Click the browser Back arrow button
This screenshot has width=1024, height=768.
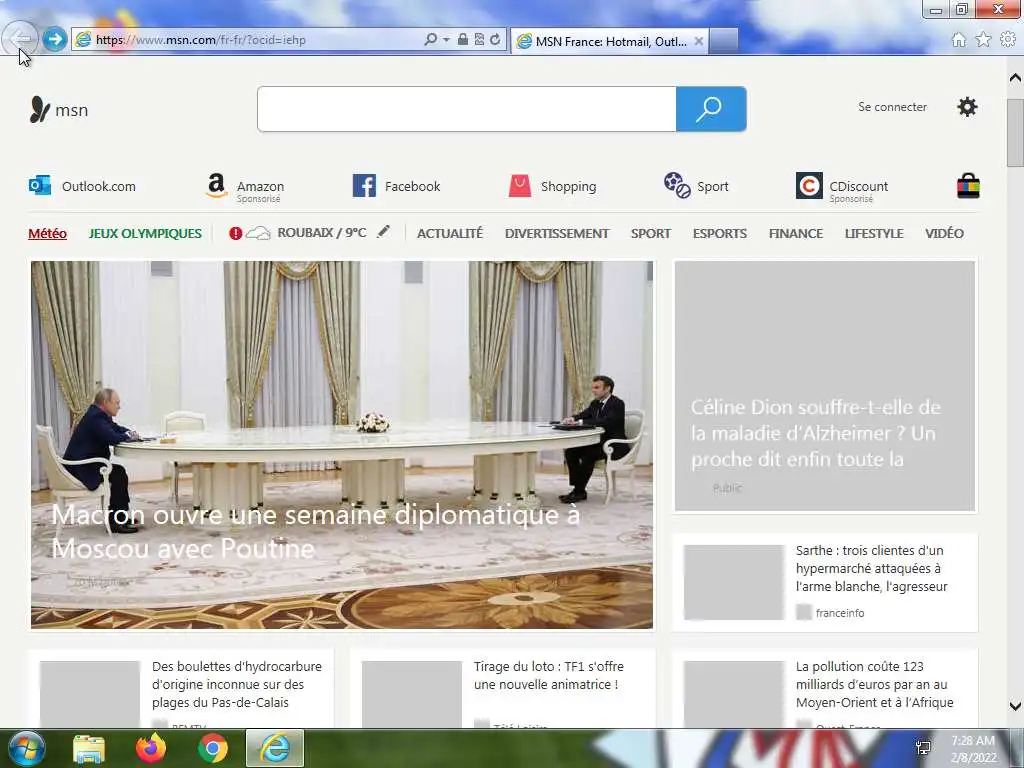(x=20, y=38)
